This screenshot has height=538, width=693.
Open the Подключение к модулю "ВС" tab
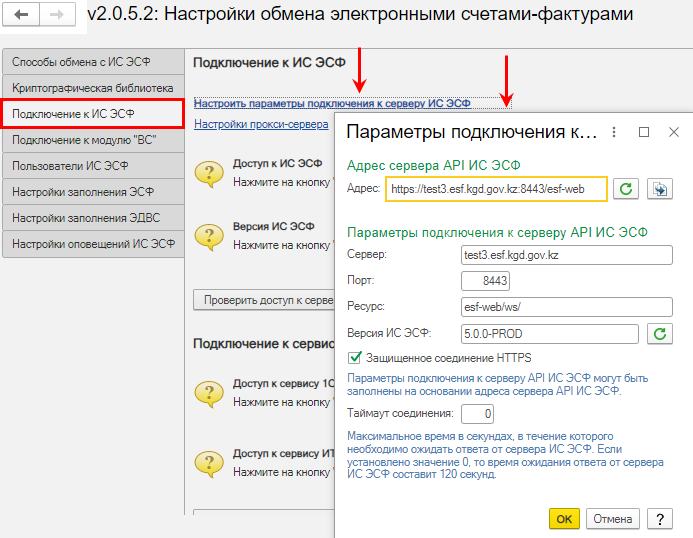pos(93,140)
